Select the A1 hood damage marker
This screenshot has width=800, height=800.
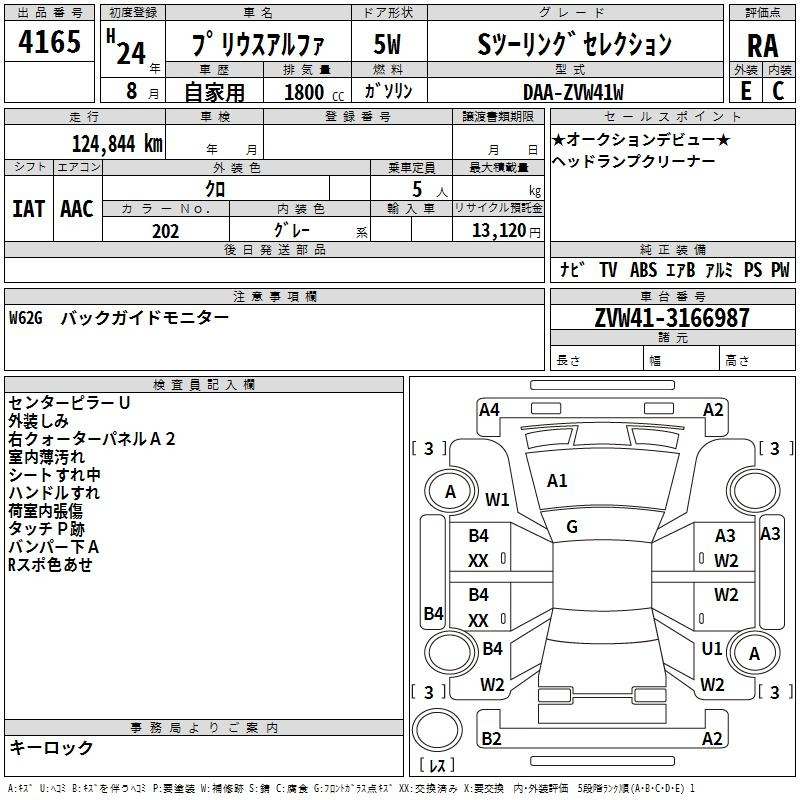coord(557,481)
